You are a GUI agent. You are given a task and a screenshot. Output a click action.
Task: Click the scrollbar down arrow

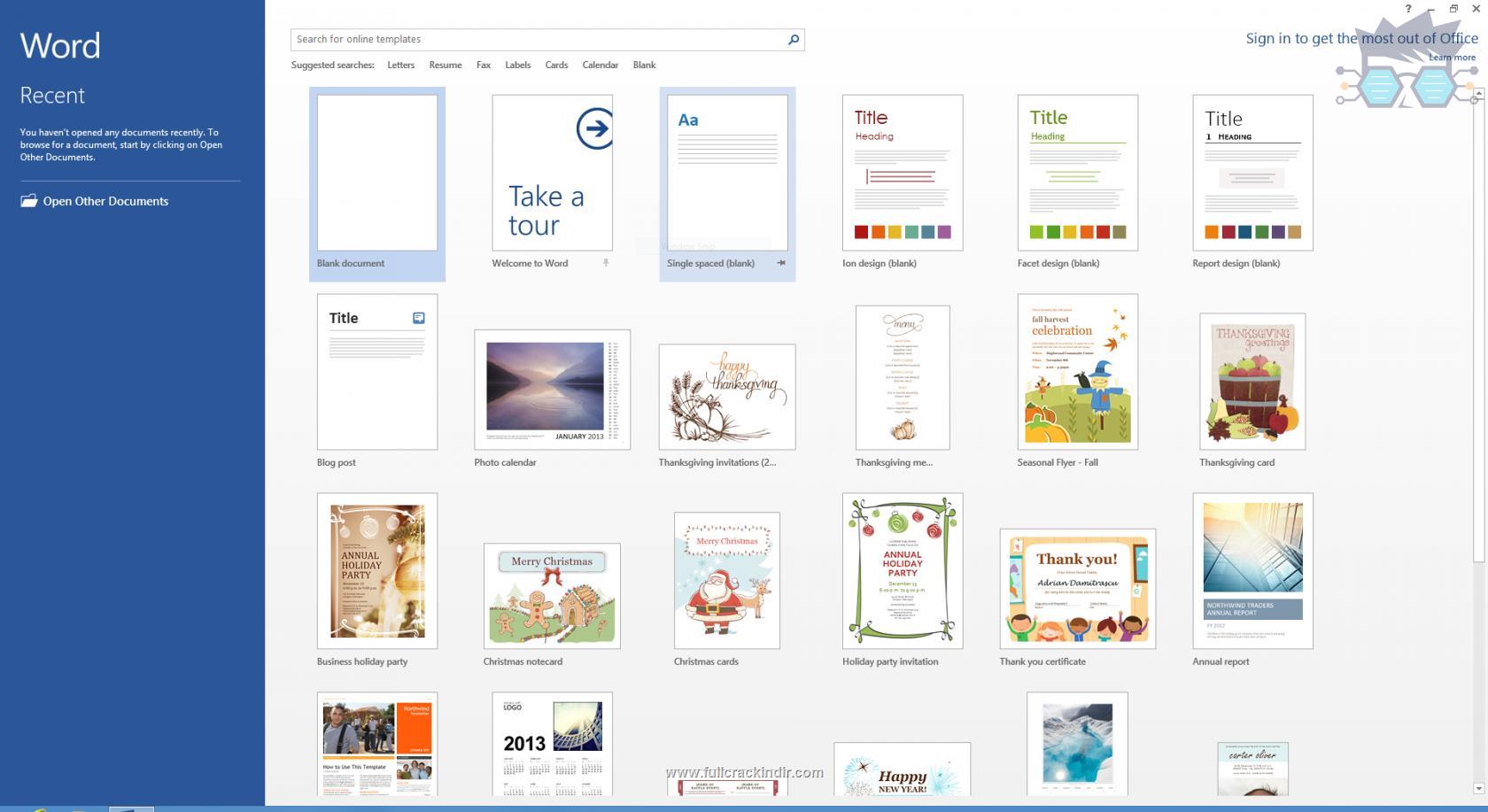(x=1478, y=788)
